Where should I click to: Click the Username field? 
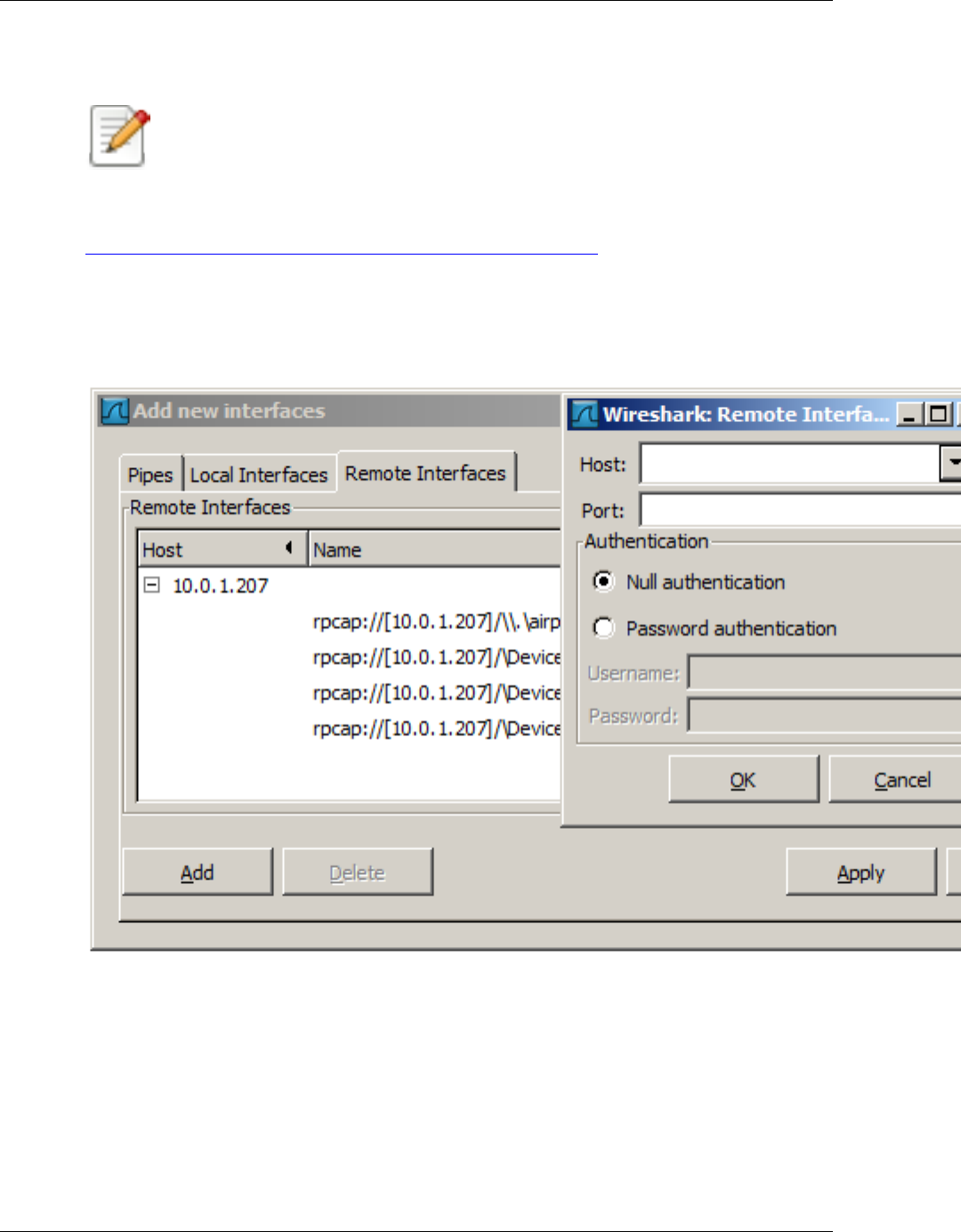click(825, 673)
